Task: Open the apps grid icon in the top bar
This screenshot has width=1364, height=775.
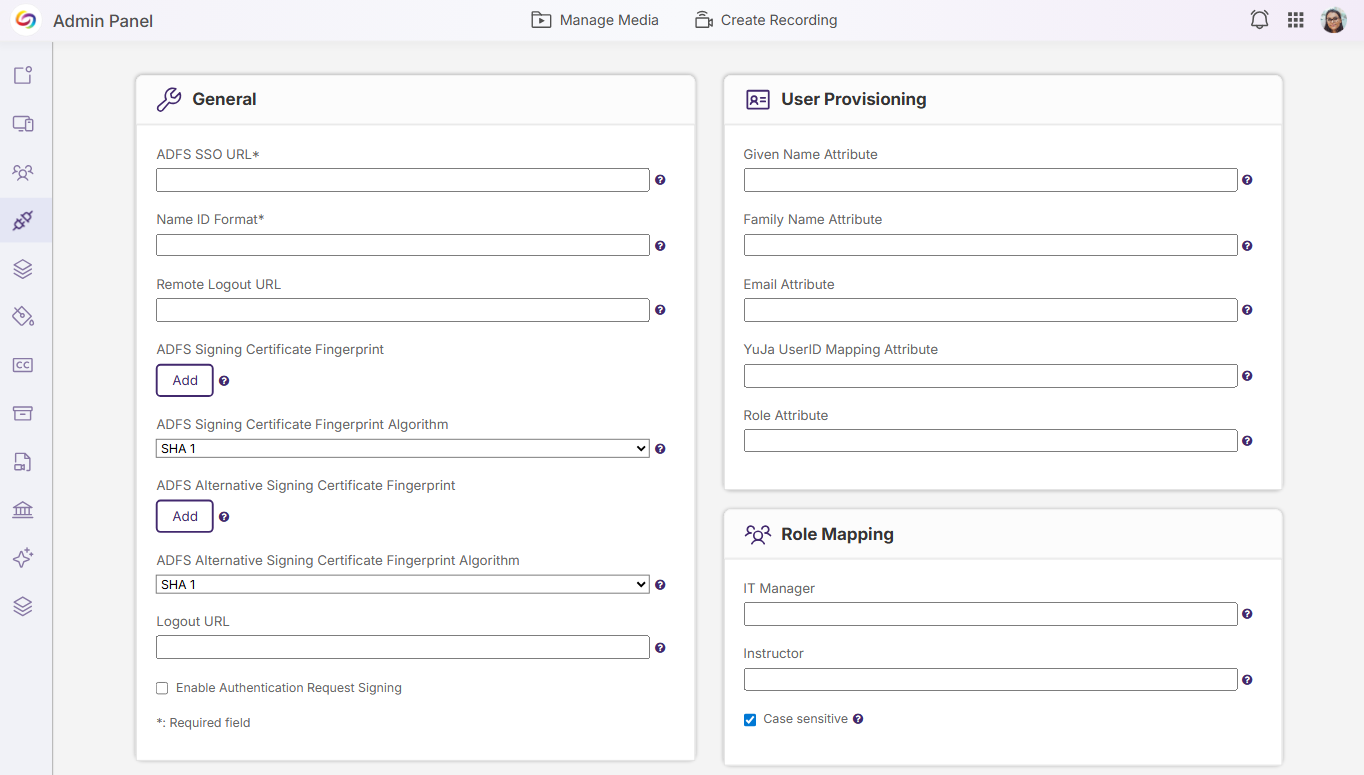Action: [x=1296, y=19]
